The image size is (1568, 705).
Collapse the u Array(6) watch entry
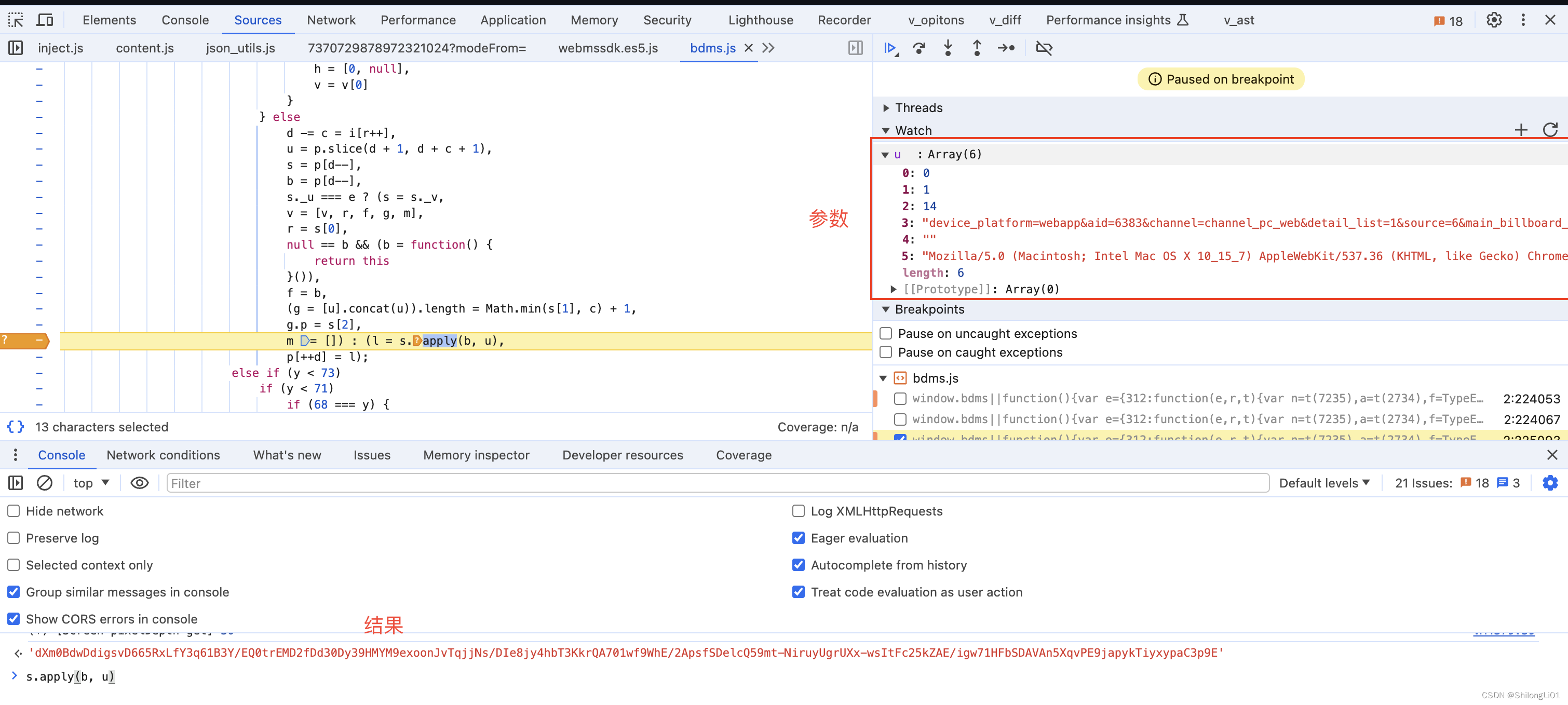(885, 155)
